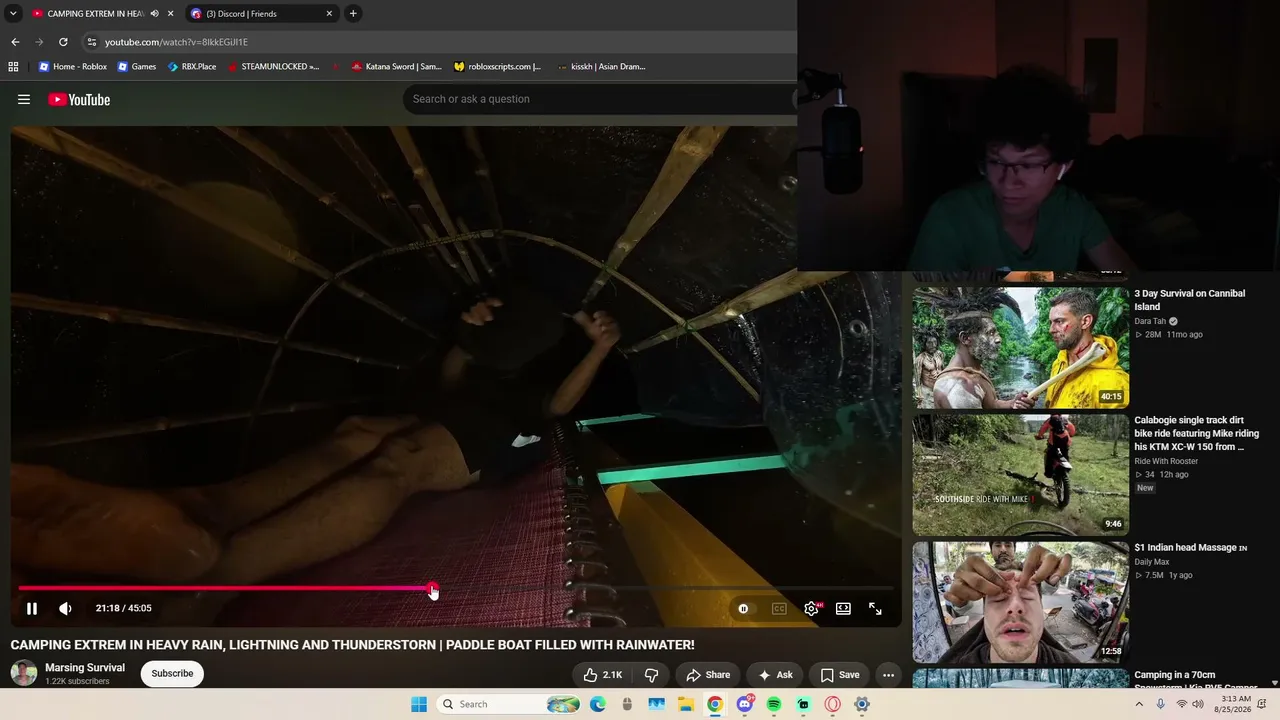Go to the YouTube home logo
Viewport: 1280px width, 720px height.
point(79,99)
